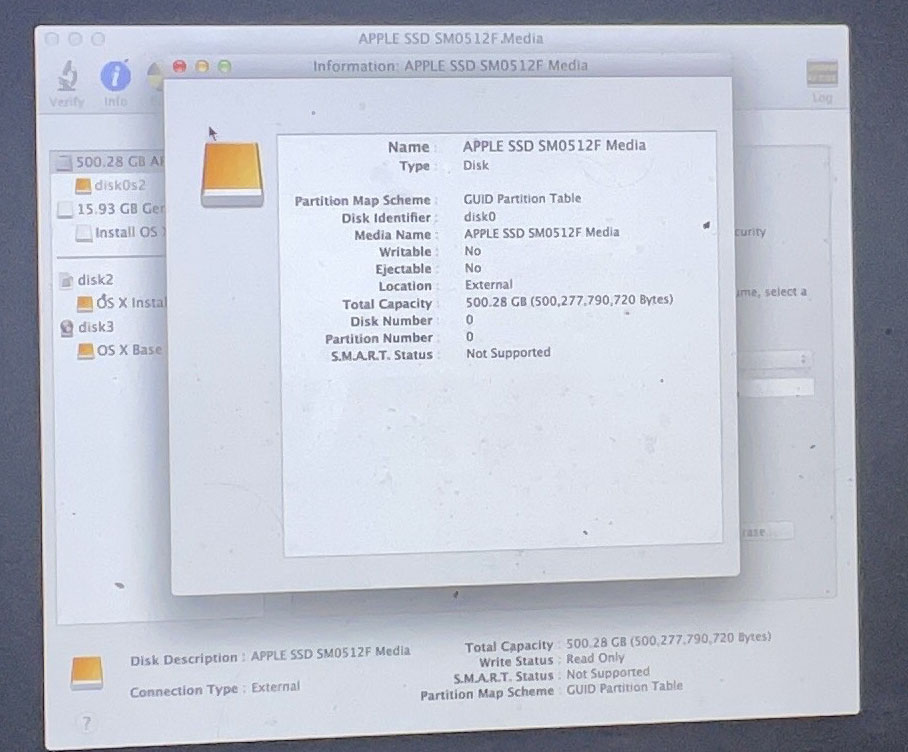Open the format dropdown behind the Information window
This screenshot has height=752, width=908.
click(776, 359)
